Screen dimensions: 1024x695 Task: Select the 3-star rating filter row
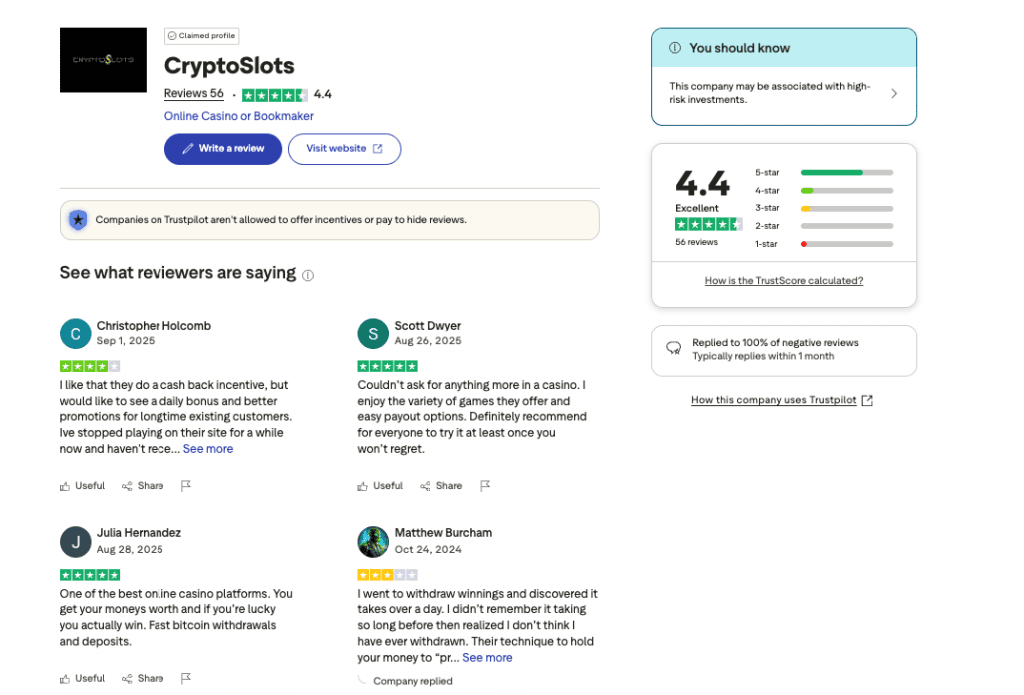pos(846,208)
